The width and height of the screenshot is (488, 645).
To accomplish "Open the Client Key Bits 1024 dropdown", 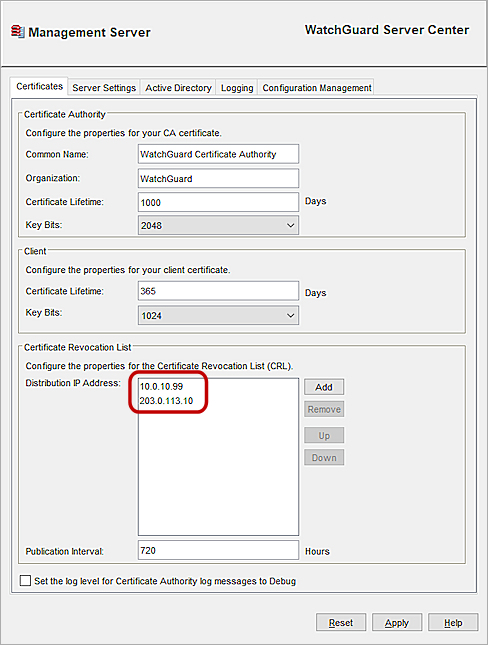I will pyautogui.click(x=218, y=316).
